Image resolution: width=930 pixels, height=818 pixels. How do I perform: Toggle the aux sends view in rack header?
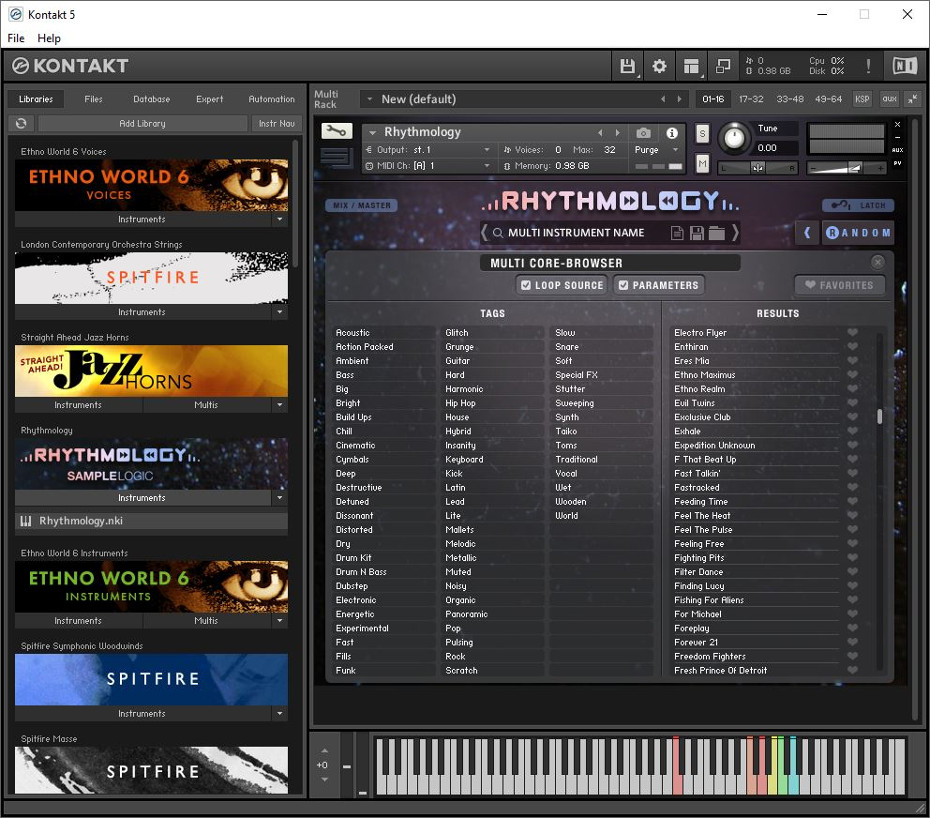point(889,99)
